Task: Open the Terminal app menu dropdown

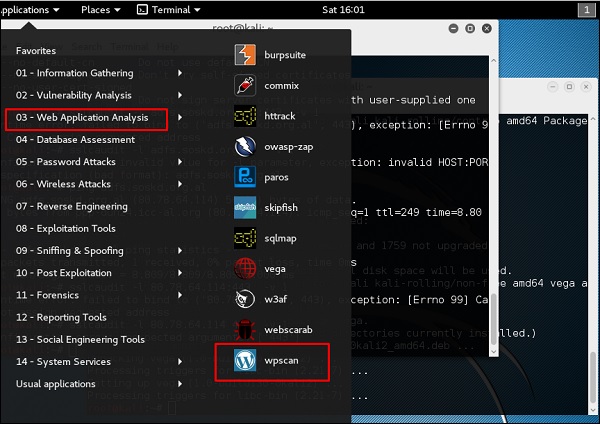Action: click(169, 10)
